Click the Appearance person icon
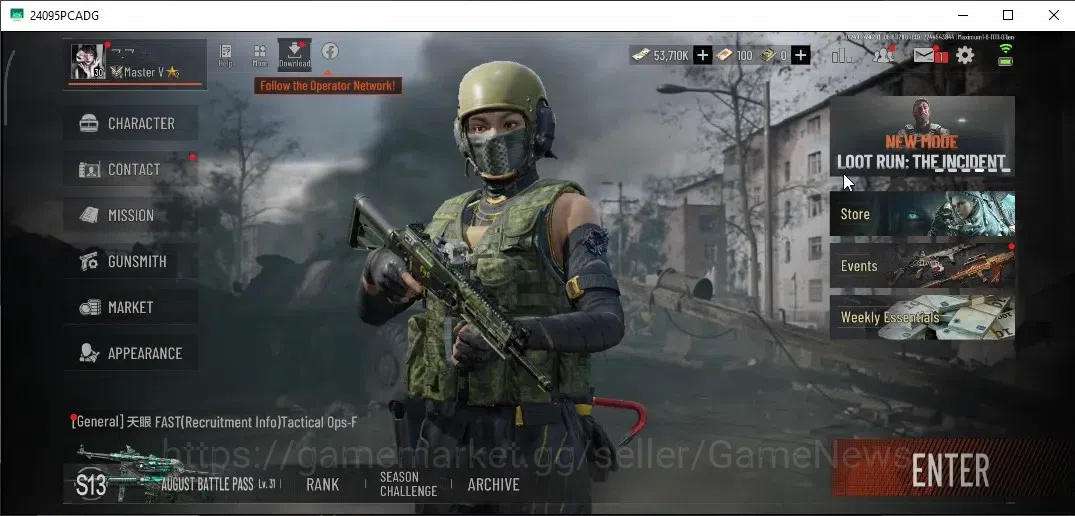The height and width of the screenshot is (516, 1075). point(89,353)
